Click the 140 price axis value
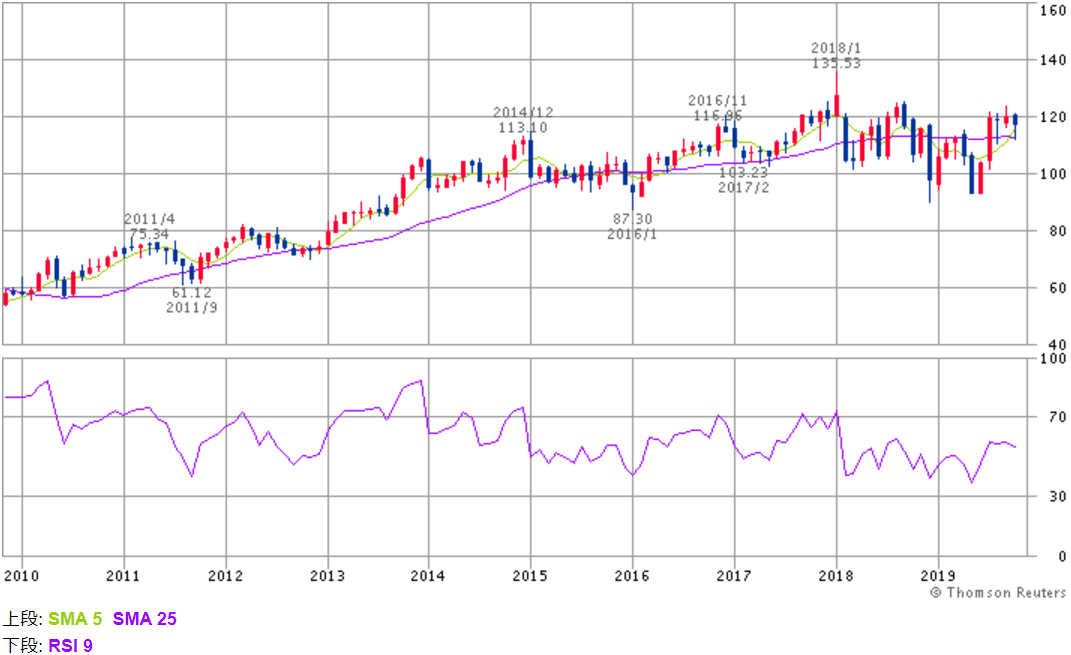1071x655 pixels. [1053, 60]
